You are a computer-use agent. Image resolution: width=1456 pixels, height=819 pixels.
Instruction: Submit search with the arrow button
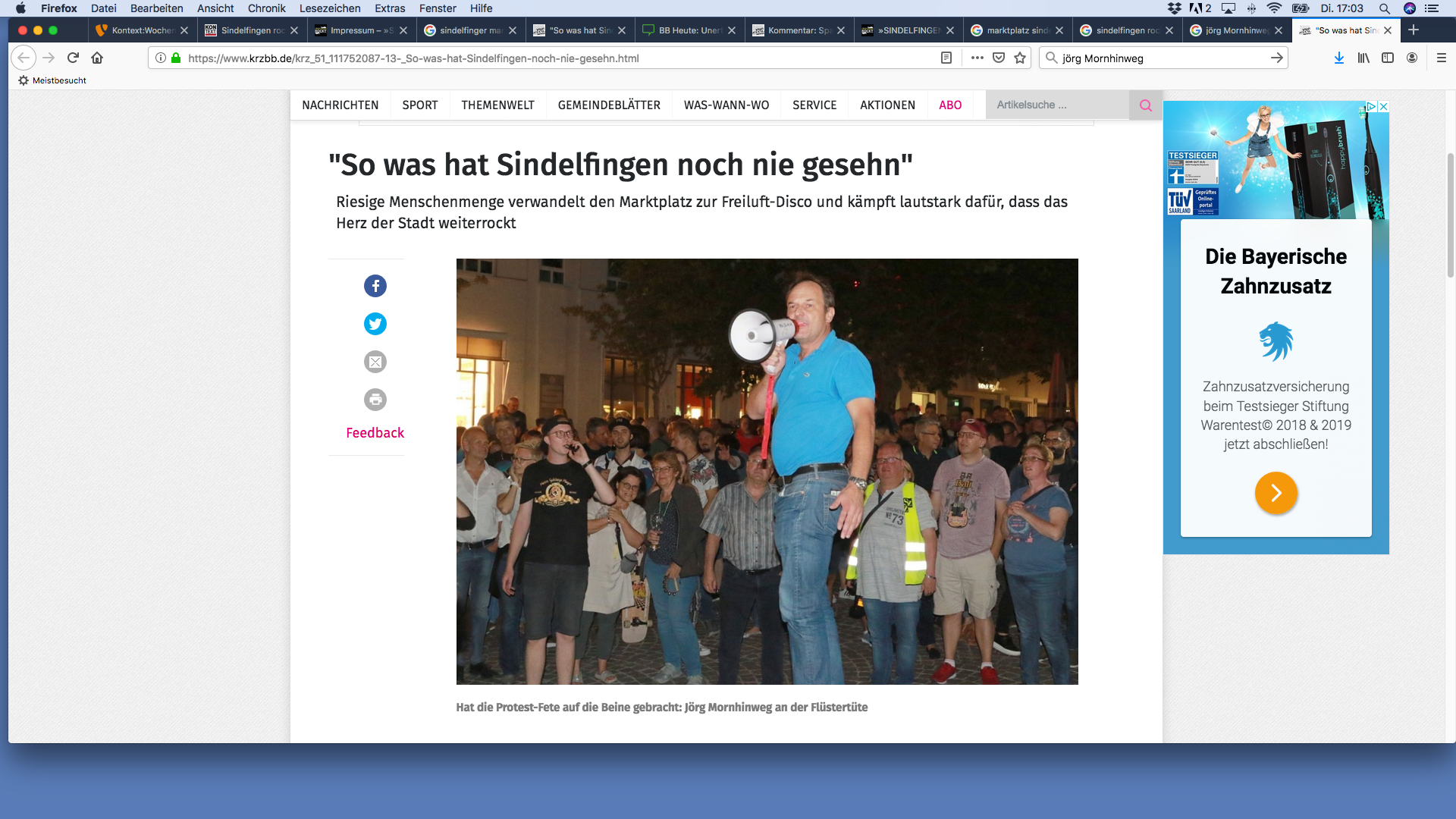click(x=1277, y=58)
